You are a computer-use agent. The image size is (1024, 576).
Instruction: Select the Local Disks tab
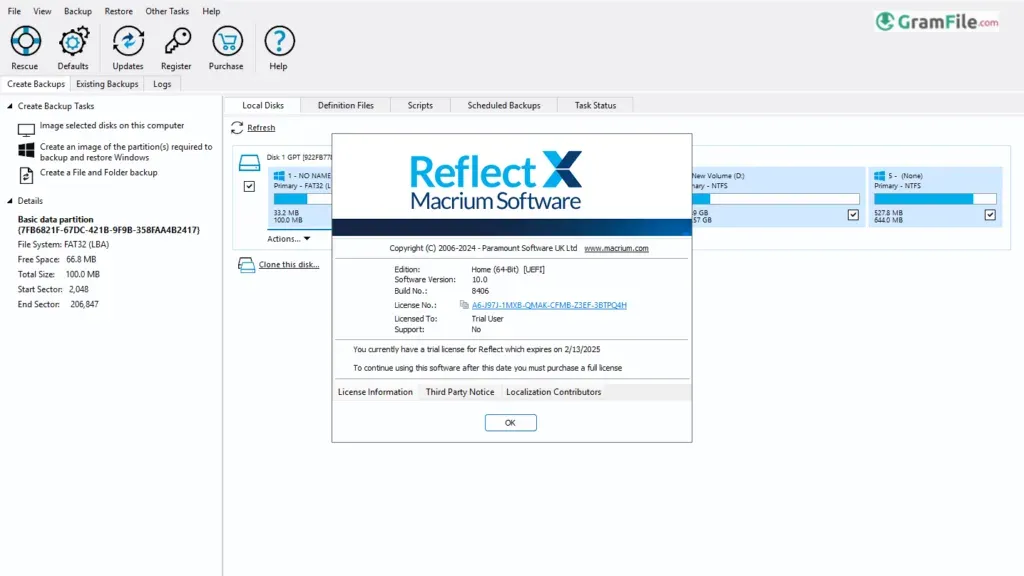point(263,105)
